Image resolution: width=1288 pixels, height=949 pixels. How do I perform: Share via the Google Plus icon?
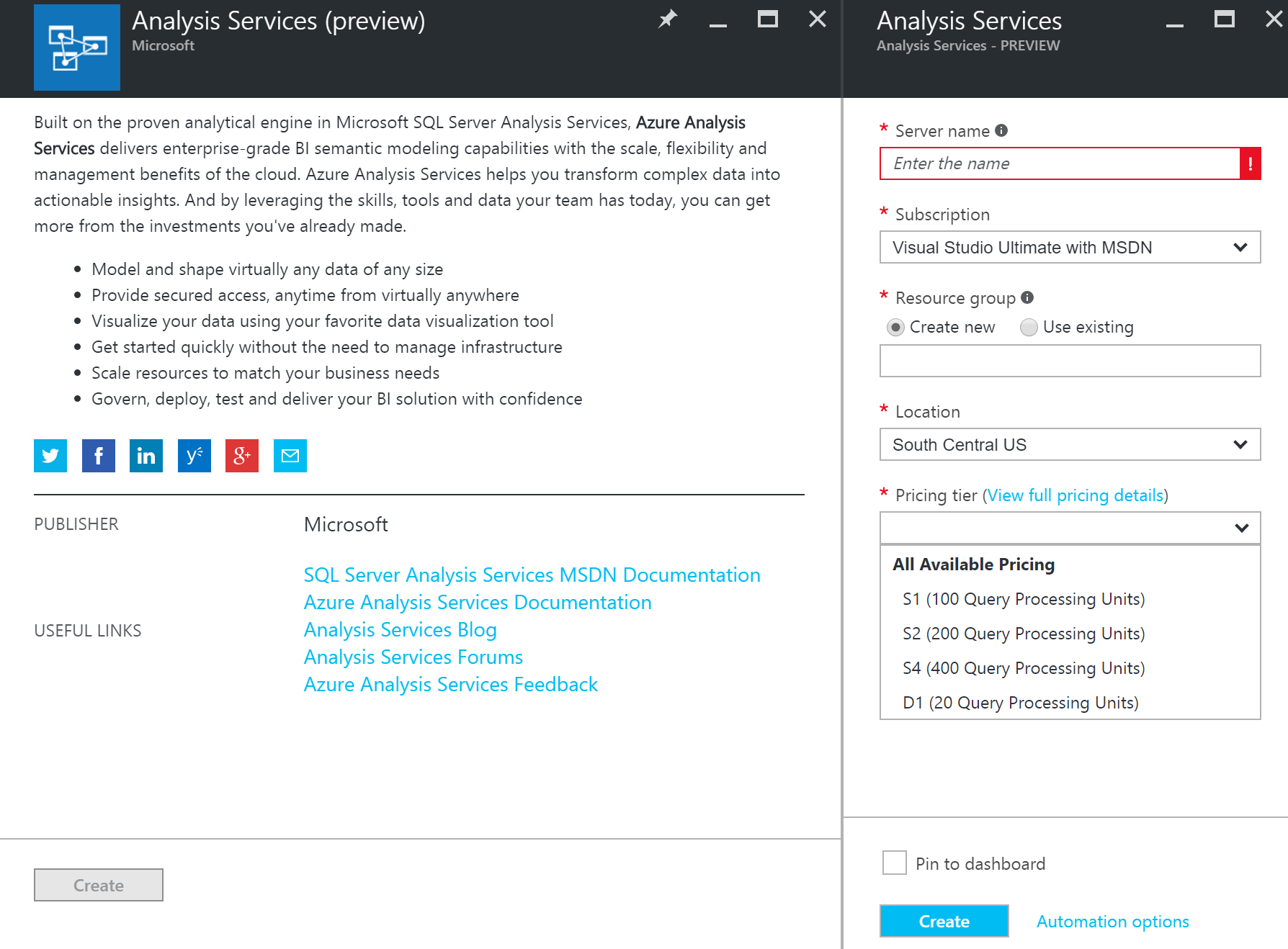point(242,456)
